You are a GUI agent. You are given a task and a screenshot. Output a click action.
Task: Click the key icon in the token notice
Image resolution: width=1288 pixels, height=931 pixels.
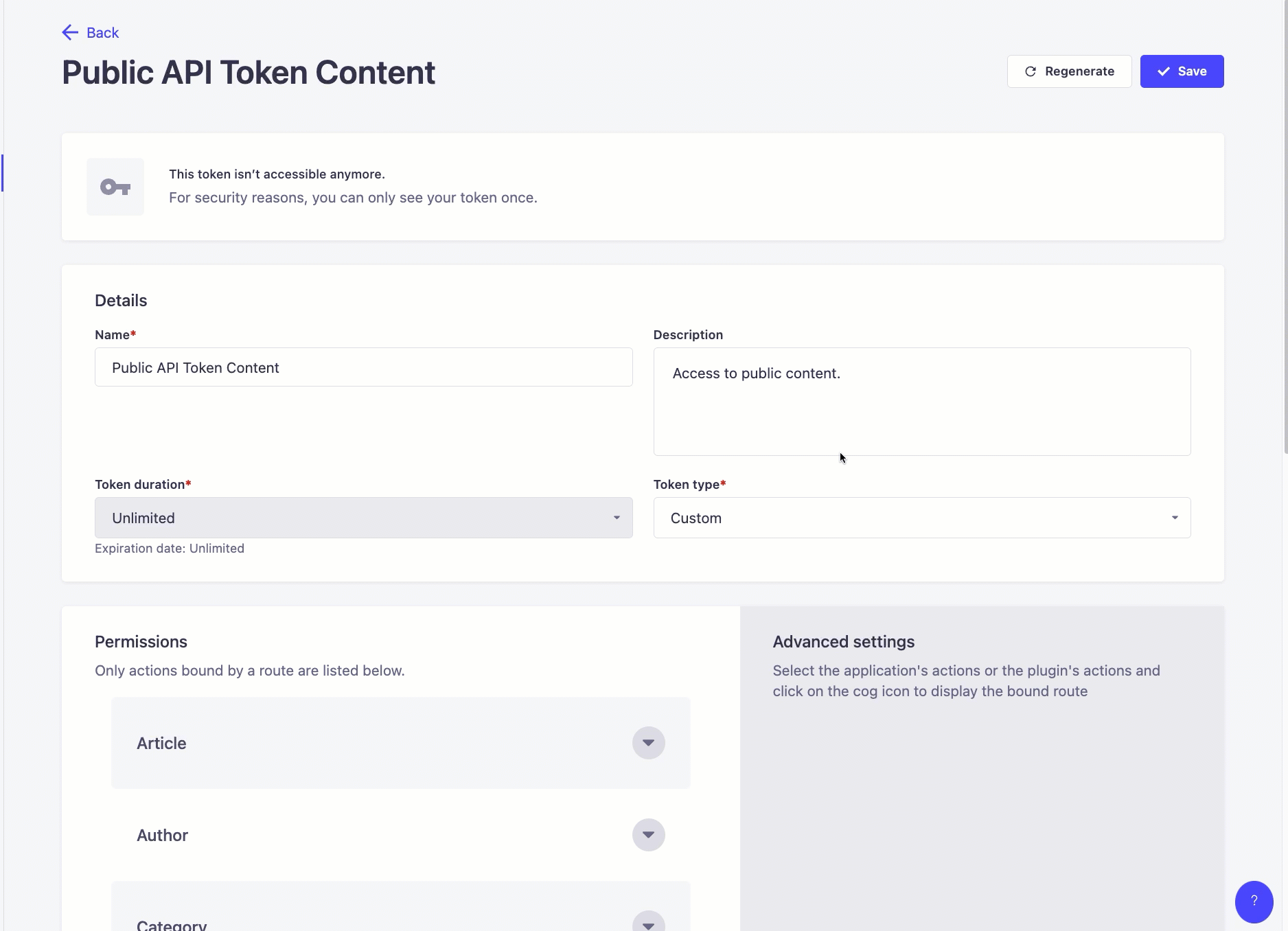[115, 187]
